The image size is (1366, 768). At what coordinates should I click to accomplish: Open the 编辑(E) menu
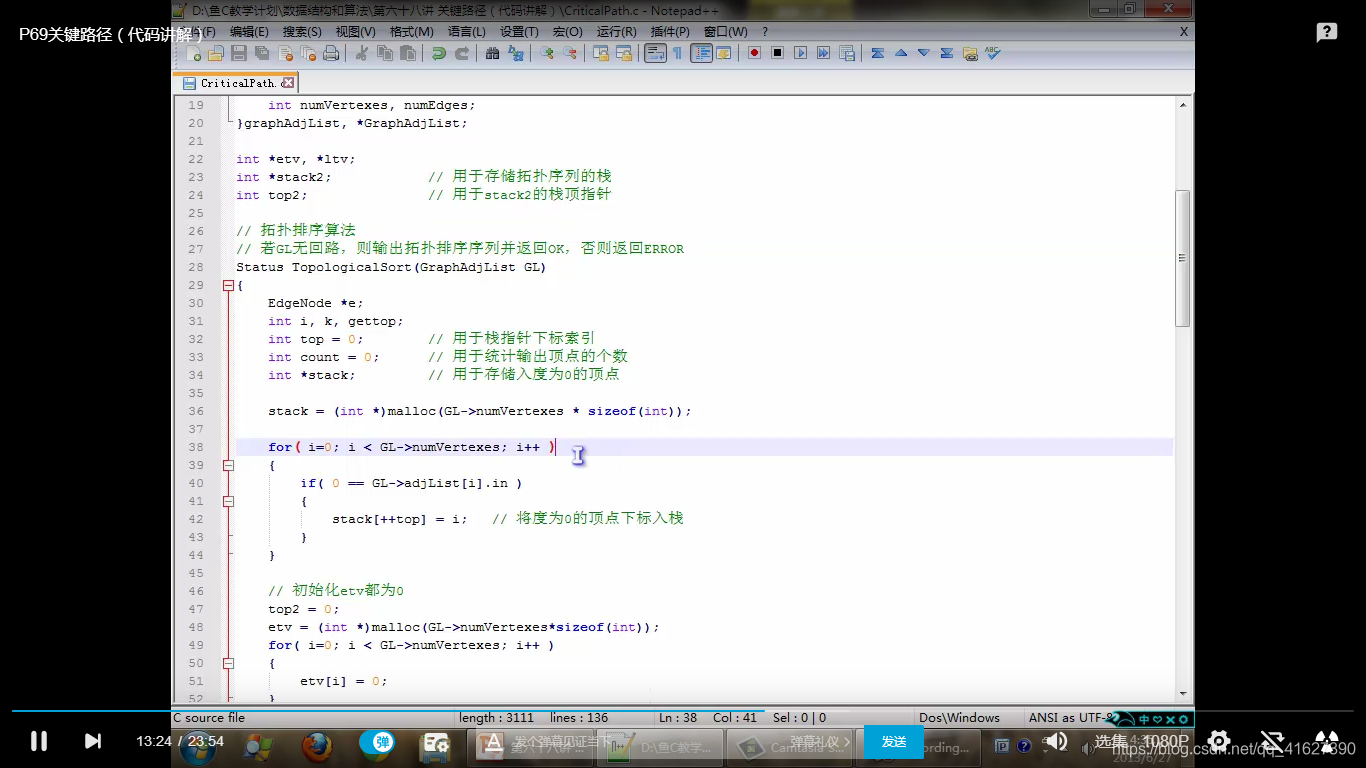coord(250,32)
